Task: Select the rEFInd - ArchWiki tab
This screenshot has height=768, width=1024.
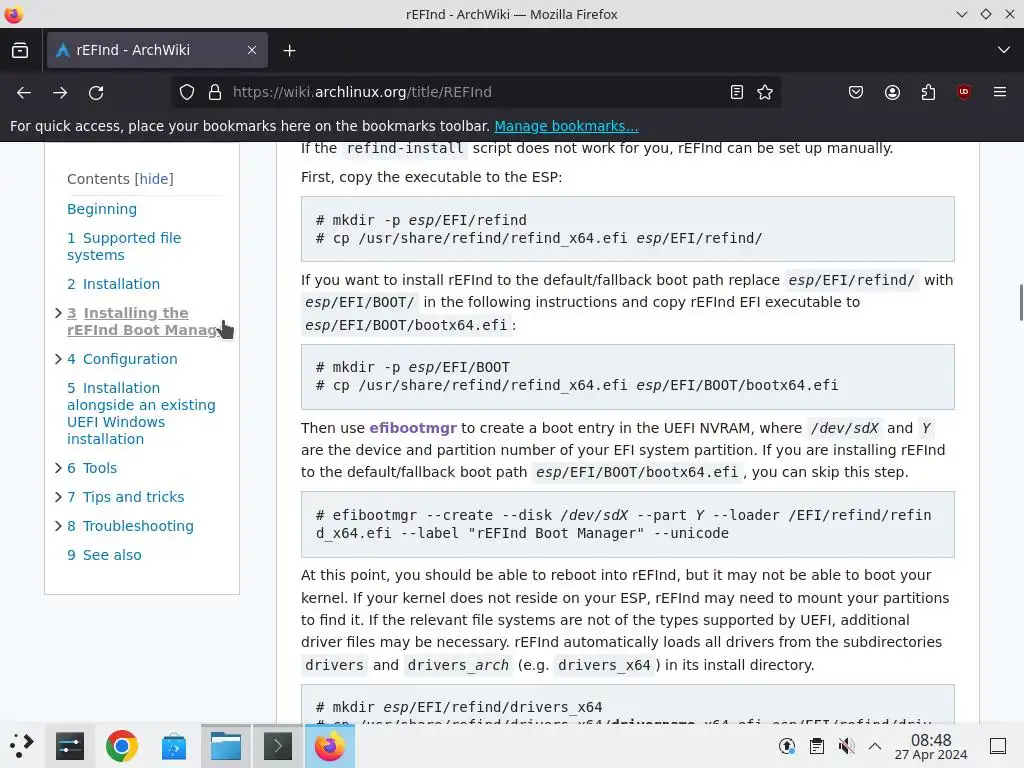Action: pos(157,50)
